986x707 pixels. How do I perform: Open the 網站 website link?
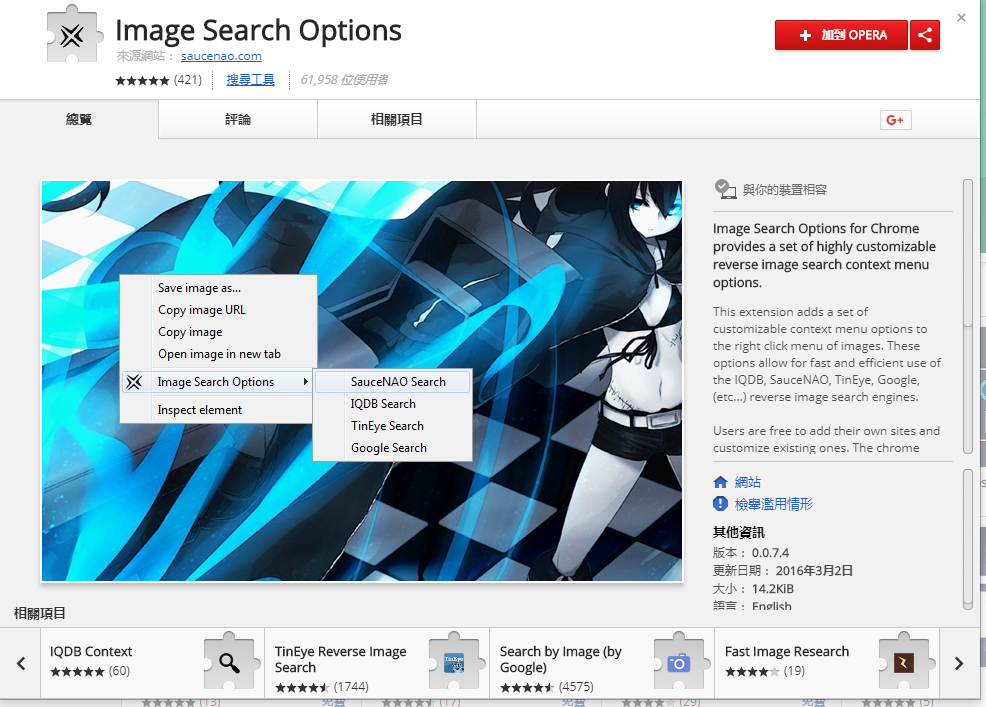point(748,482)
